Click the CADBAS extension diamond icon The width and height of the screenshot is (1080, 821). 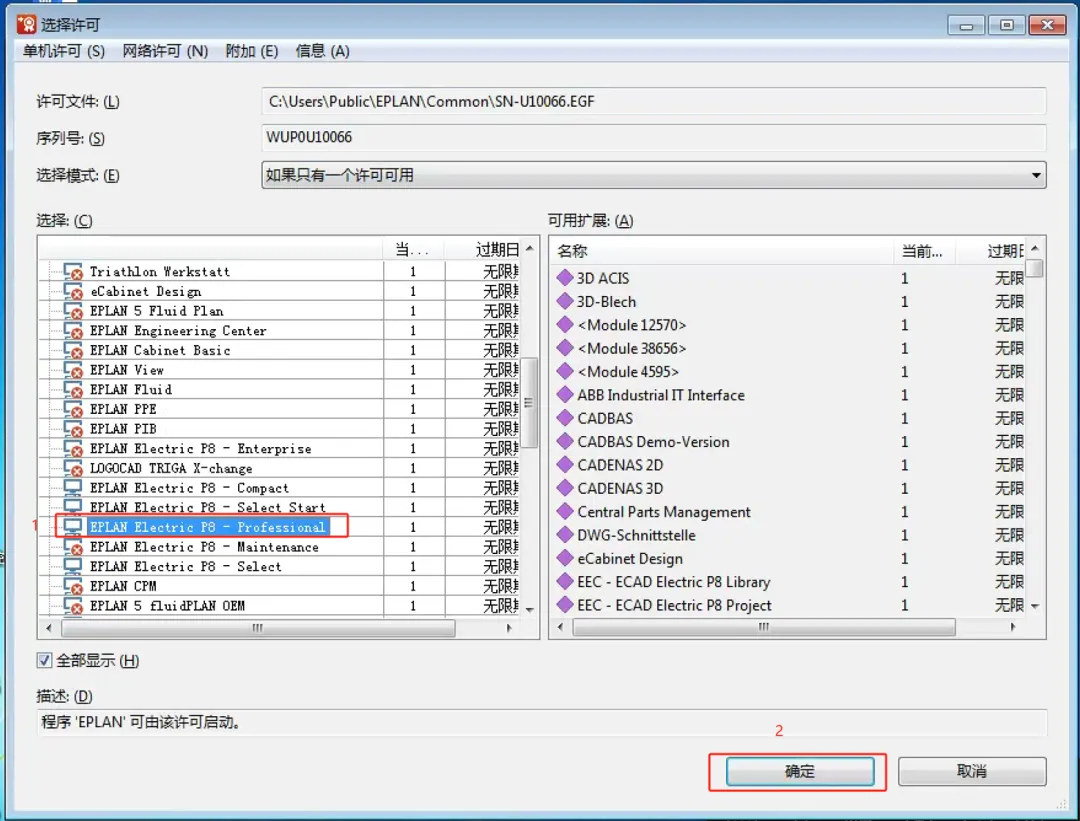point(565,418)
